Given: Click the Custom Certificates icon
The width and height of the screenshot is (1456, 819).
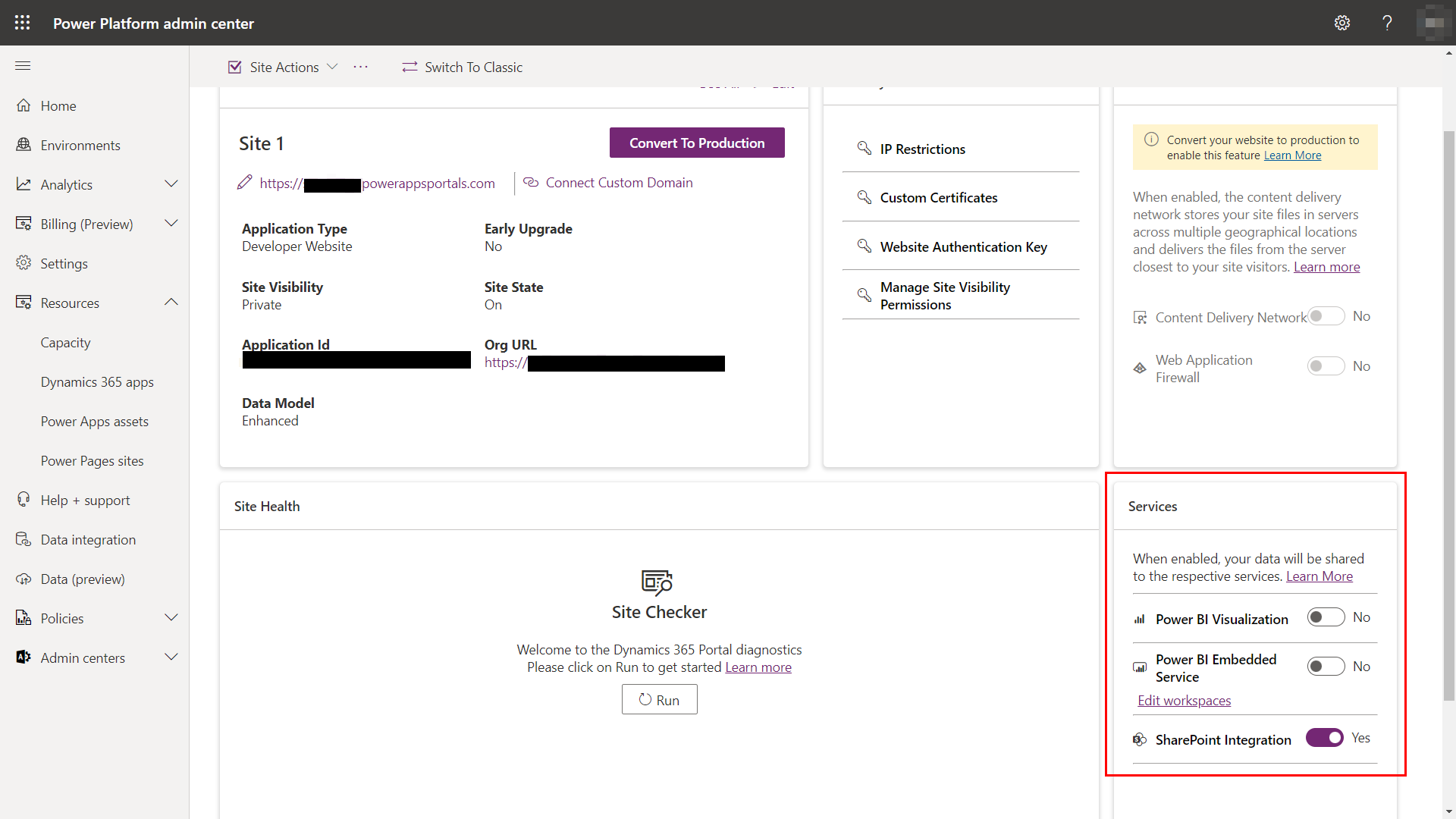Looking at the screenshot, I should point(863,197).
